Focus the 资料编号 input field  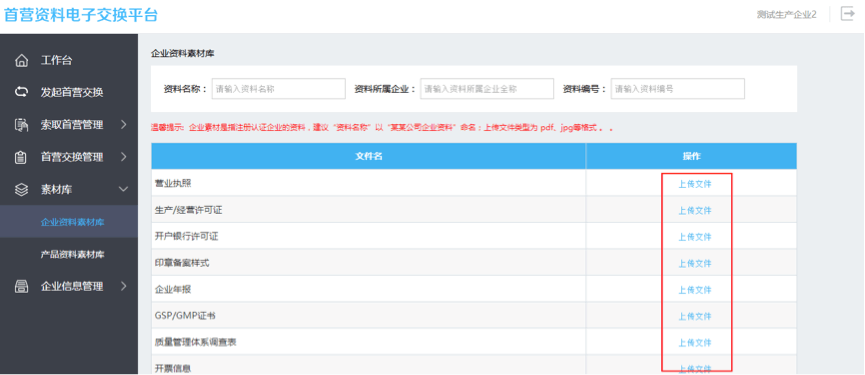coord(677,89)
